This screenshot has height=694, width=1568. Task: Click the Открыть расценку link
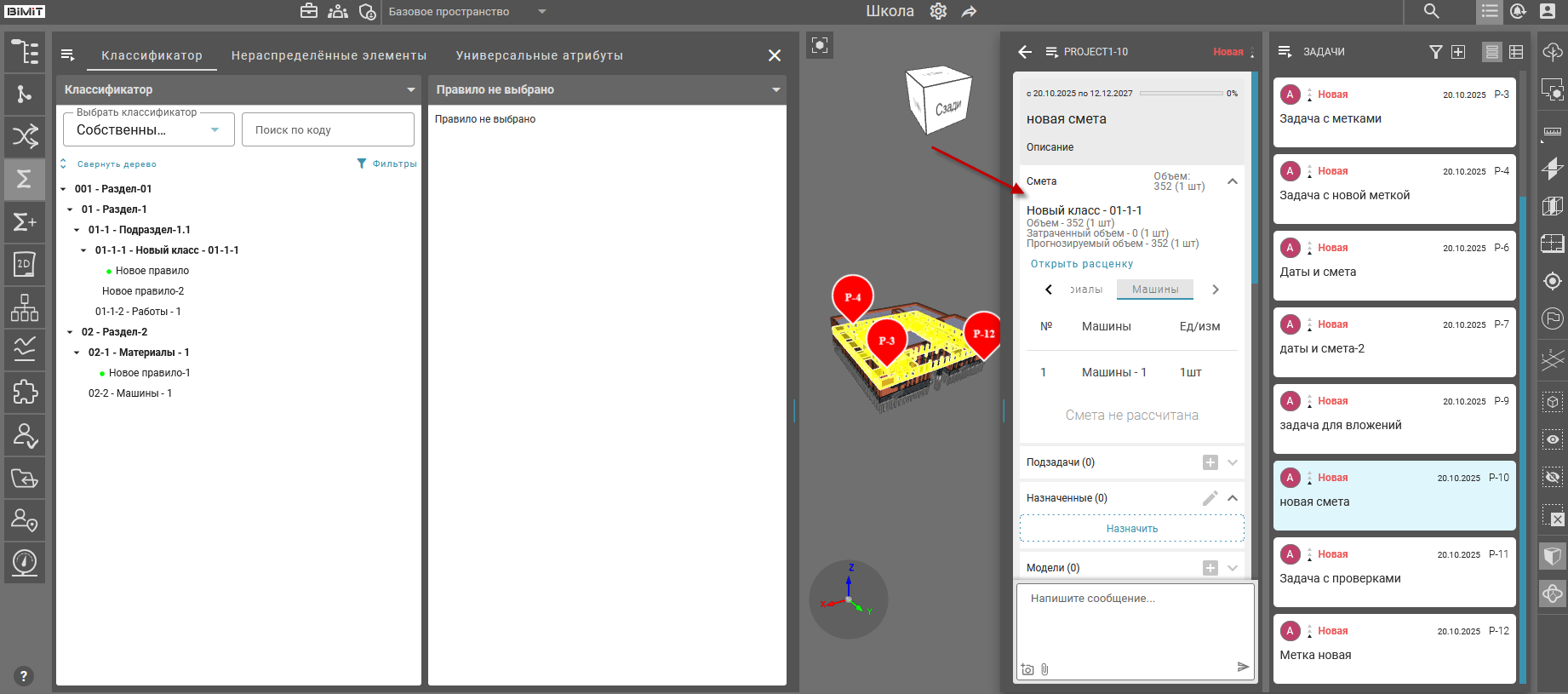(x=1081, y=264)
